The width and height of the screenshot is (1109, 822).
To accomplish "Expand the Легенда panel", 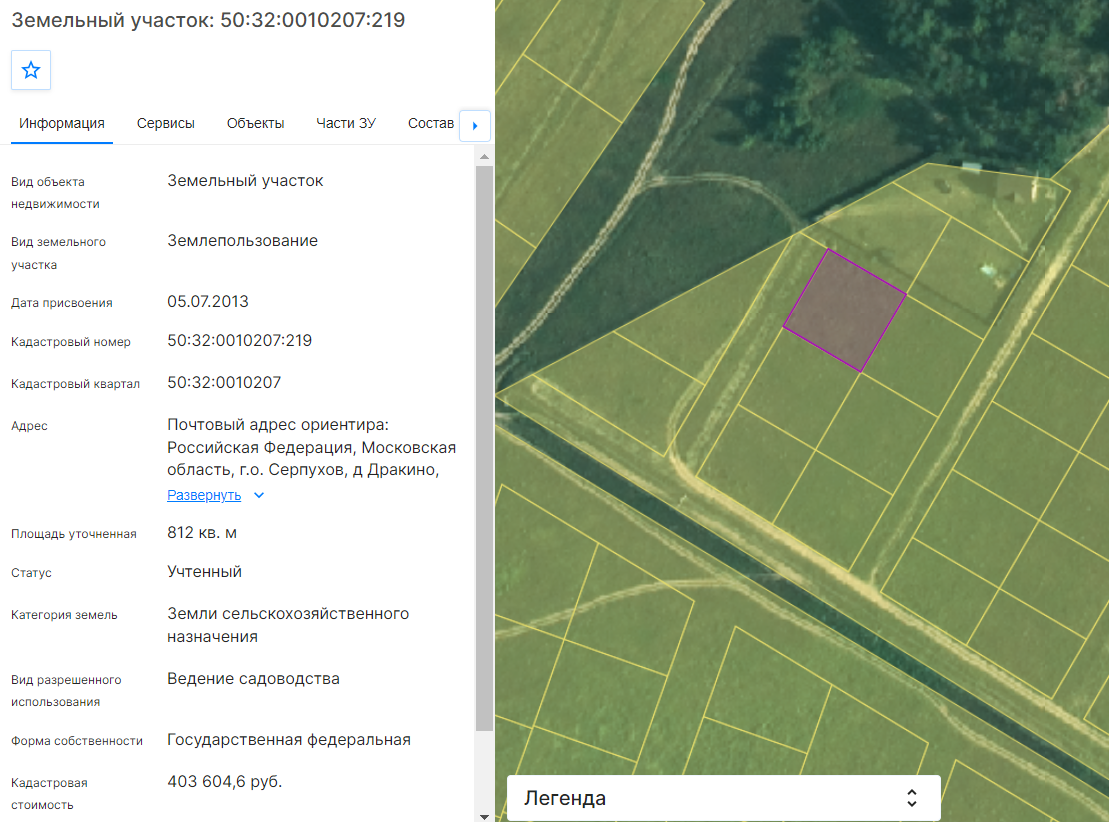I will (724, 798).
